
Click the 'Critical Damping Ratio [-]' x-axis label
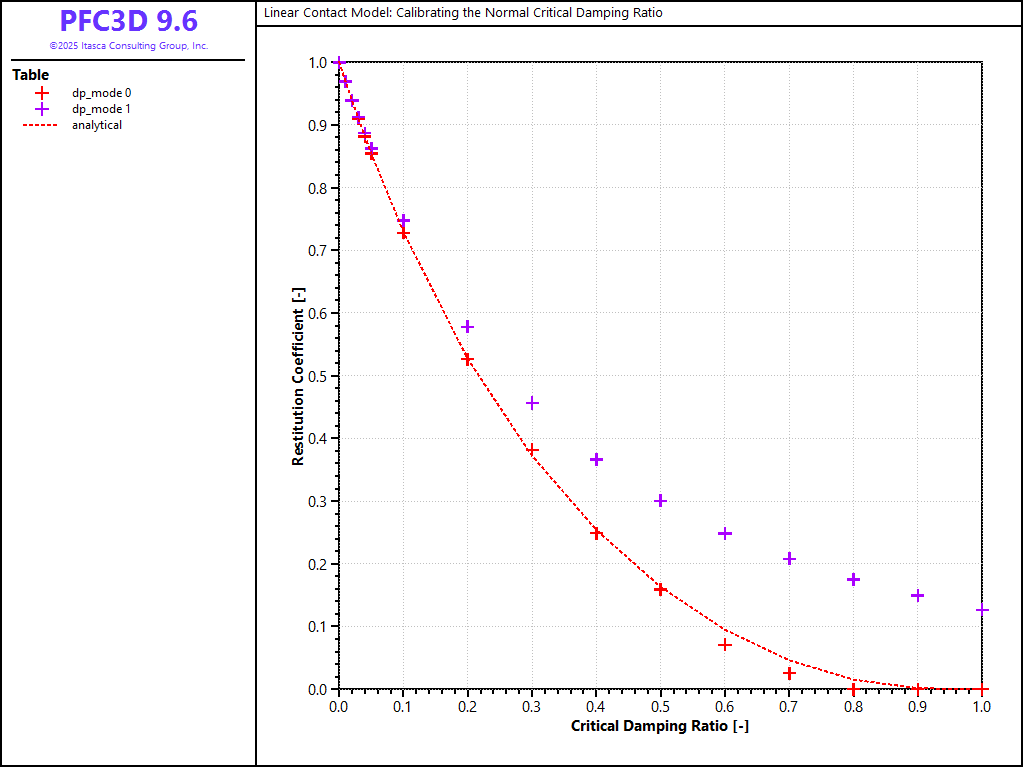[x=659, y=726]
